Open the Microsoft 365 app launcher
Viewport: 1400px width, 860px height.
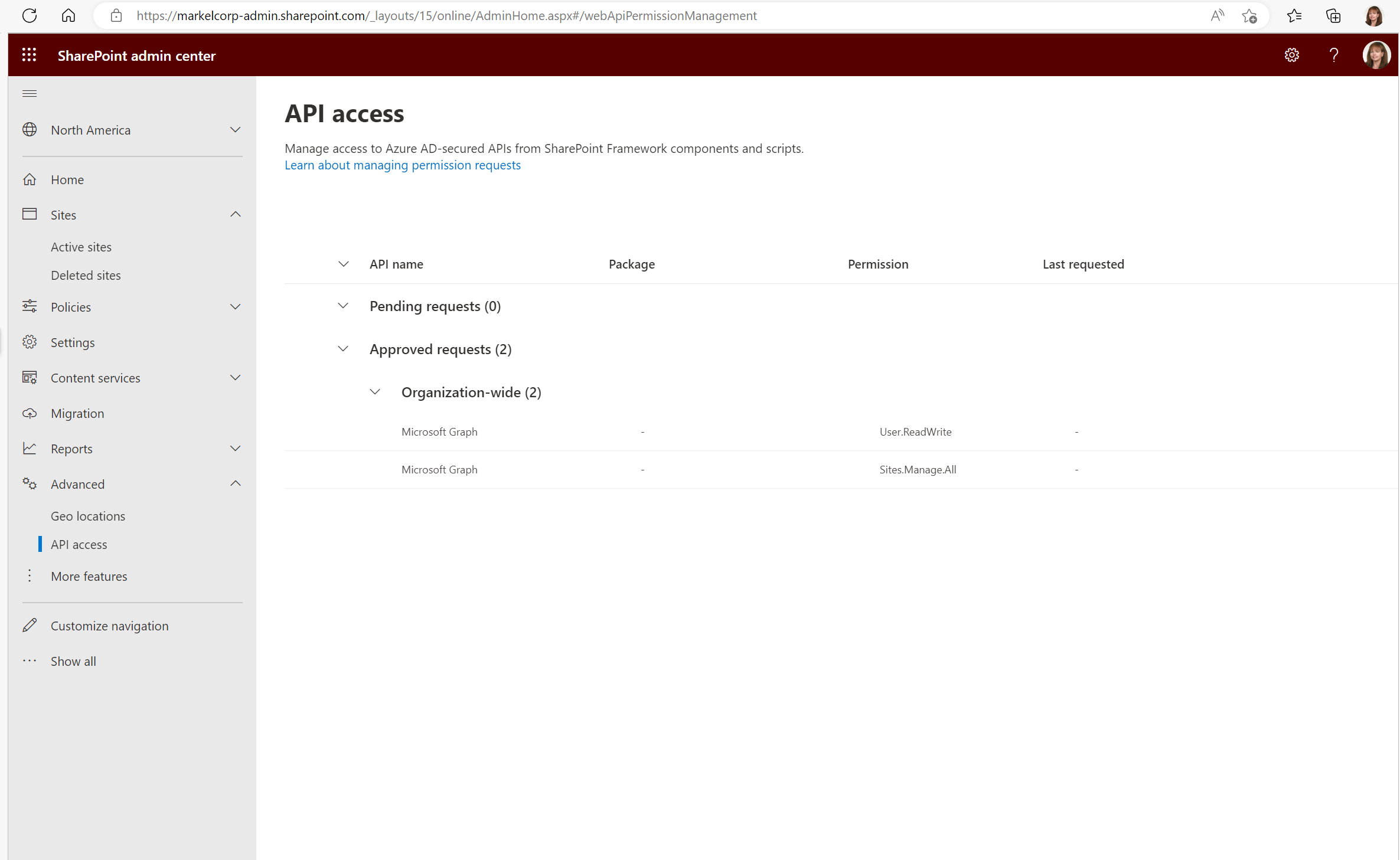click(x=29, y=55)
